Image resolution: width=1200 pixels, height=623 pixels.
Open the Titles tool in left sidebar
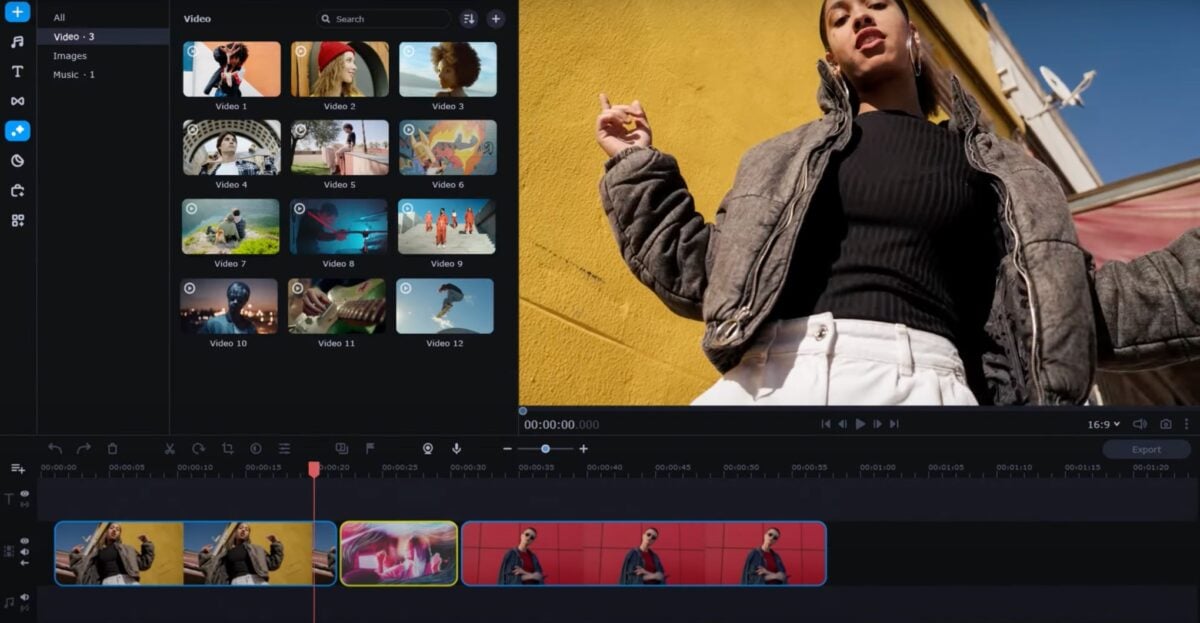[x=17, y=71]
